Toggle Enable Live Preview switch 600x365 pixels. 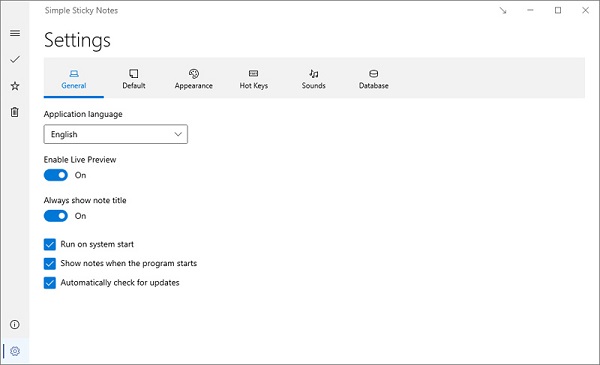click(x=56, y=175)
